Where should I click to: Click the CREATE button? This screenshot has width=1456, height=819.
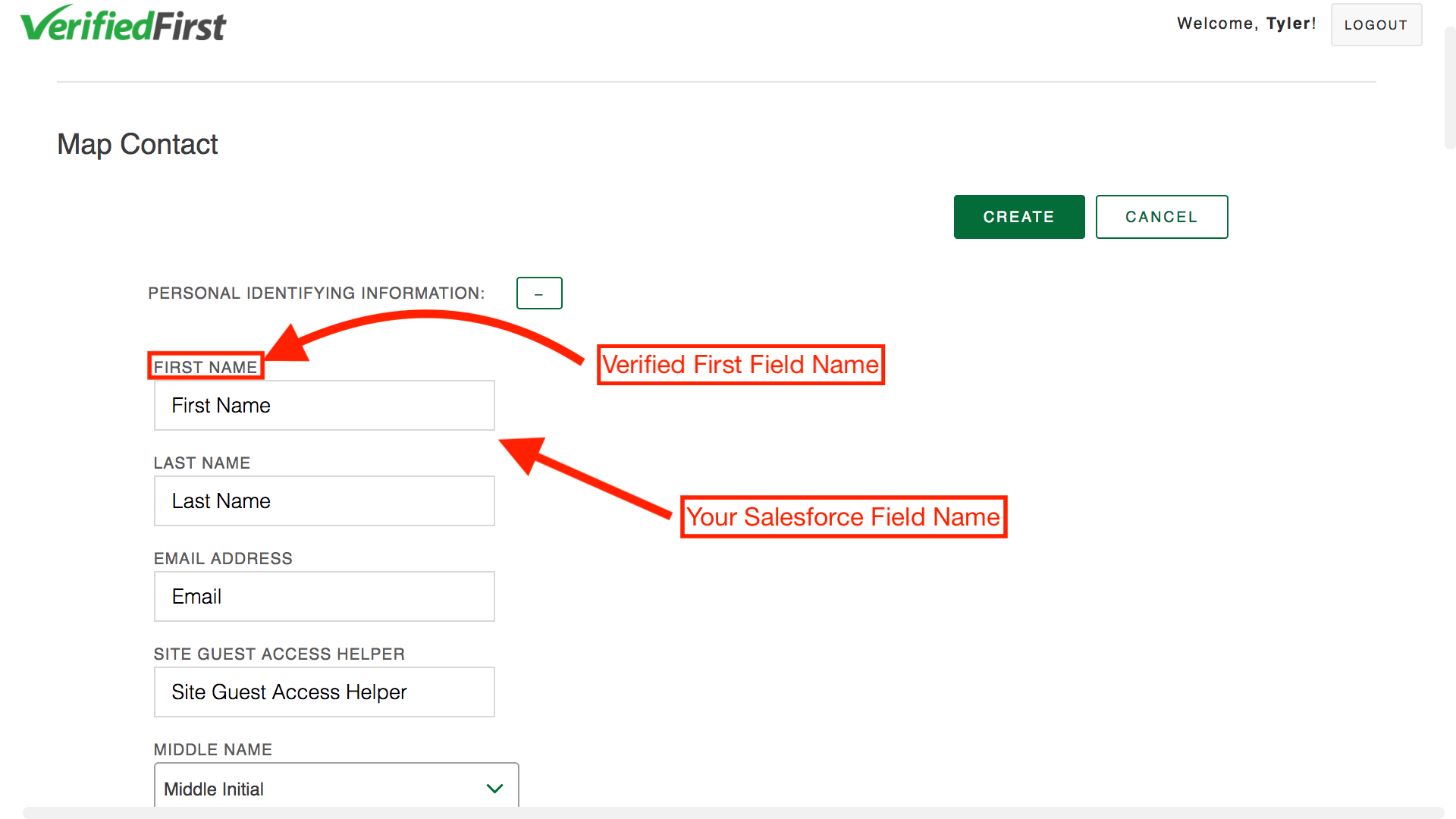tap(1018, 217)
